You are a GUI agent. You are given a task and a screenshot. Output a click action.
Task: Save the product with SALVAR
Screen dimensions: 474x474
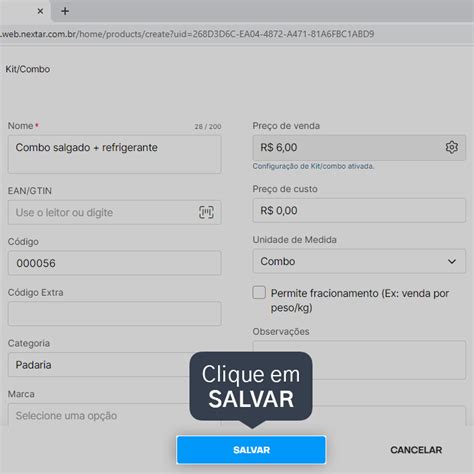251,450
